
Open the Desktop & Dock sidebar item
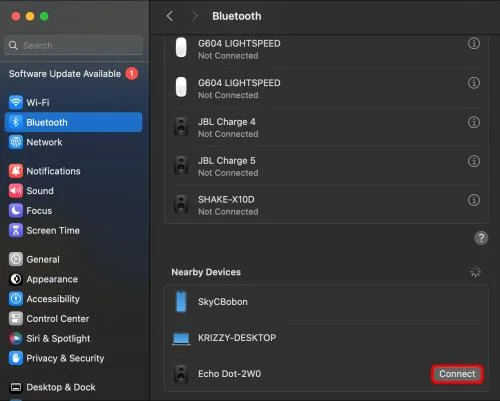tap(73, 387)
